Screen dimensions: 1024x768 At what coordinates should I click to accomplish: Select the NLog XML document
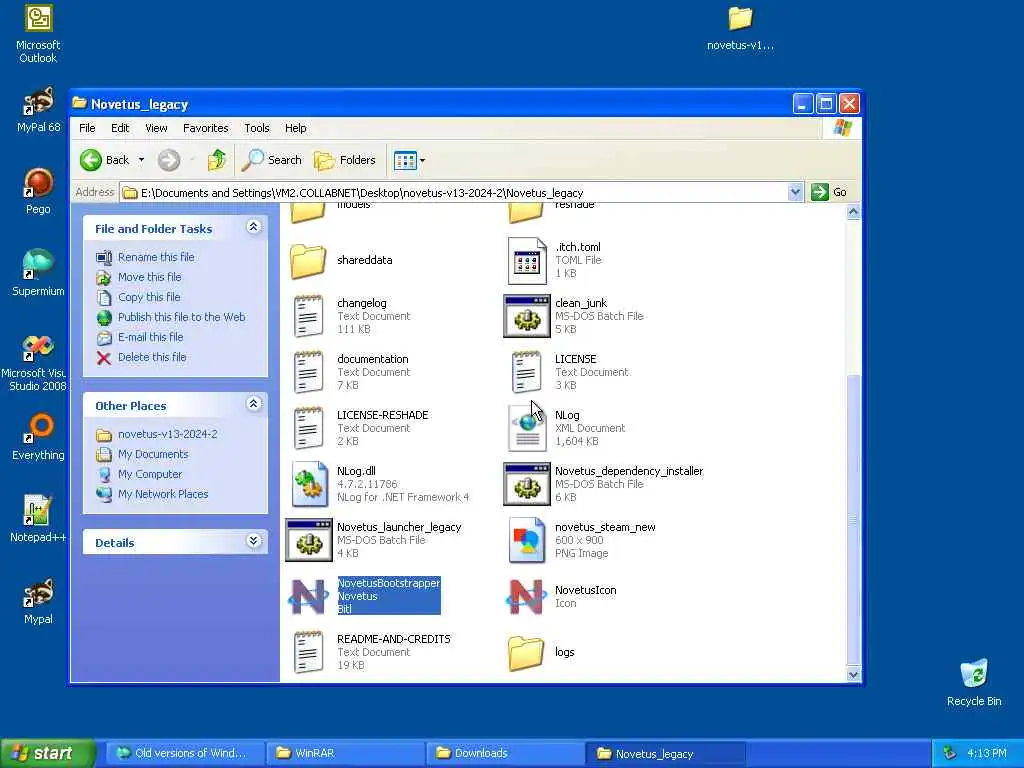pos(567,428)
